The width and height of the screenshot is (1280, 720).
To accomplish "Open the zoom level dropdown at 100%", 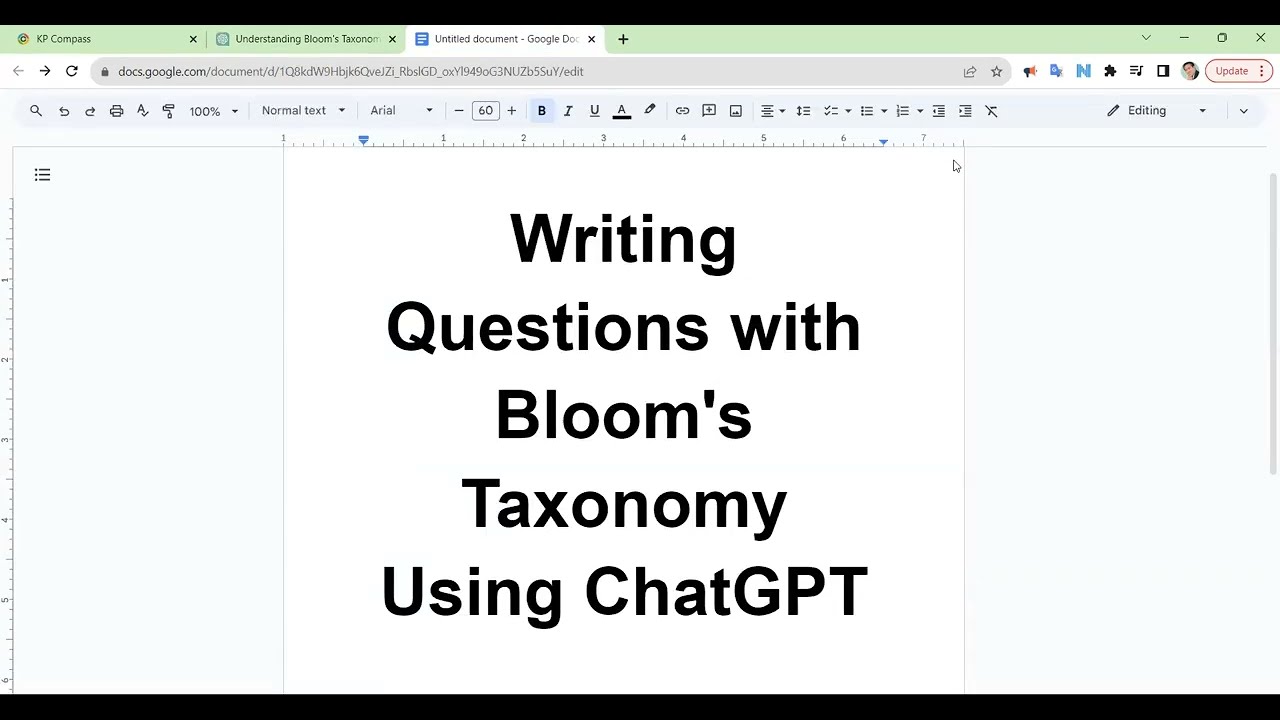I will (x=213, y=111).
